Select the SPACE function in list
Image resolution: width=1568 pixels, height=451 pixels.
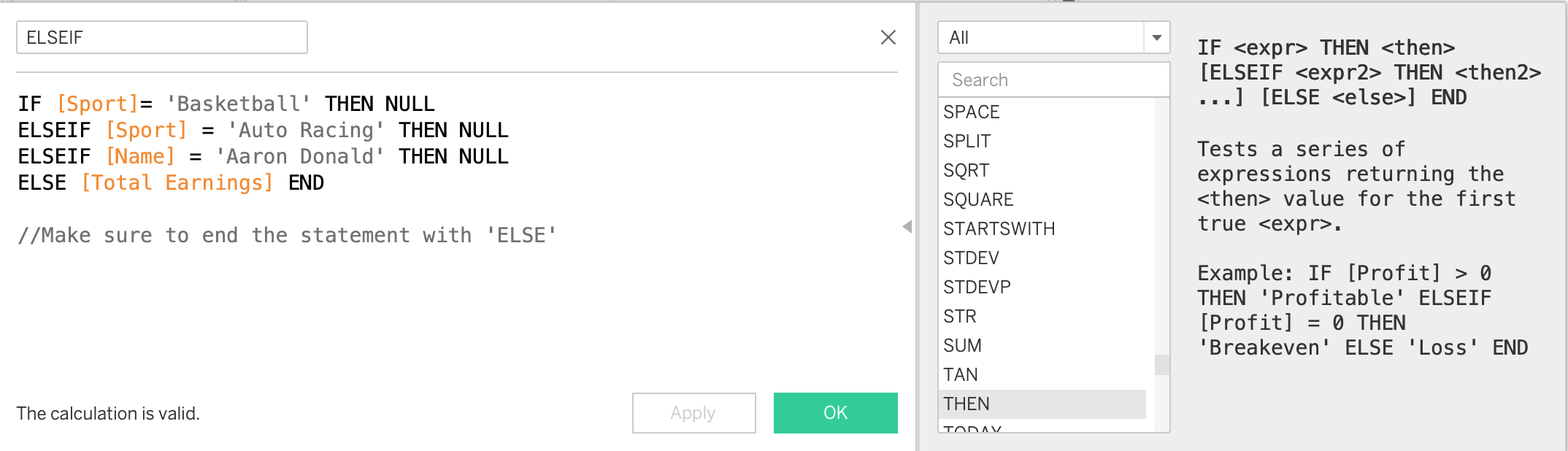click(x=972, y=112)
